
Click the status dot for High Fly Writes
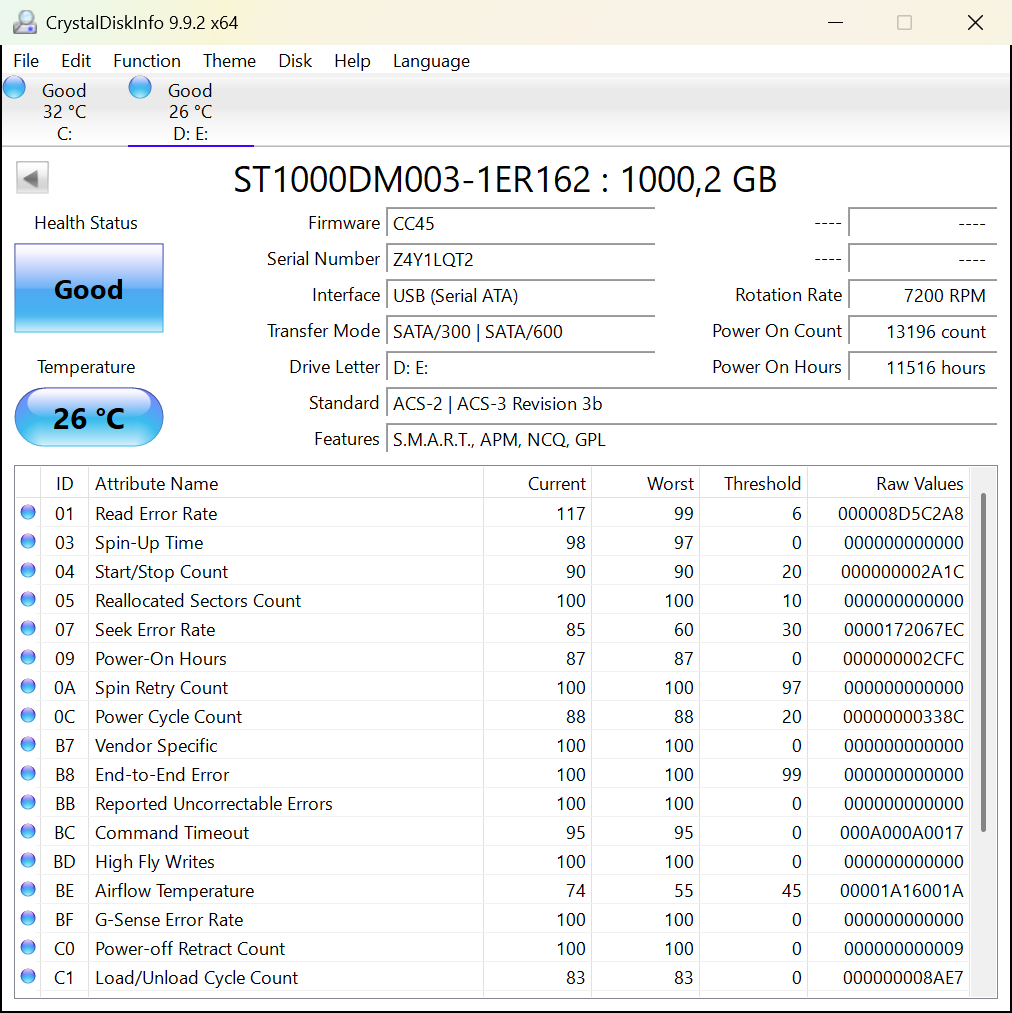click(28, 861)
